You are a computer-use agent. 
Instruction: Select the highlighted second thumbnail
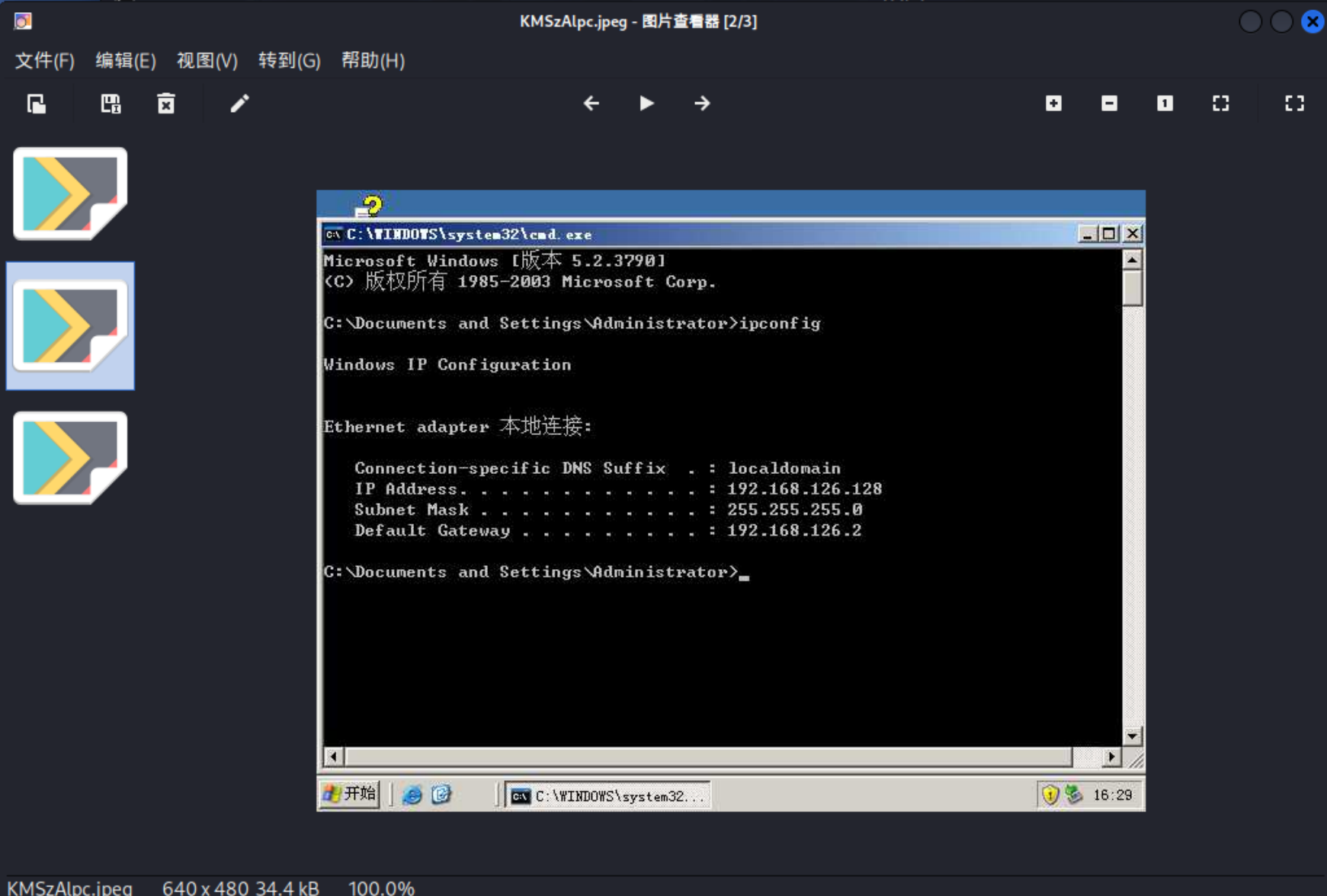pyautogui.click(x=70, y=326)
